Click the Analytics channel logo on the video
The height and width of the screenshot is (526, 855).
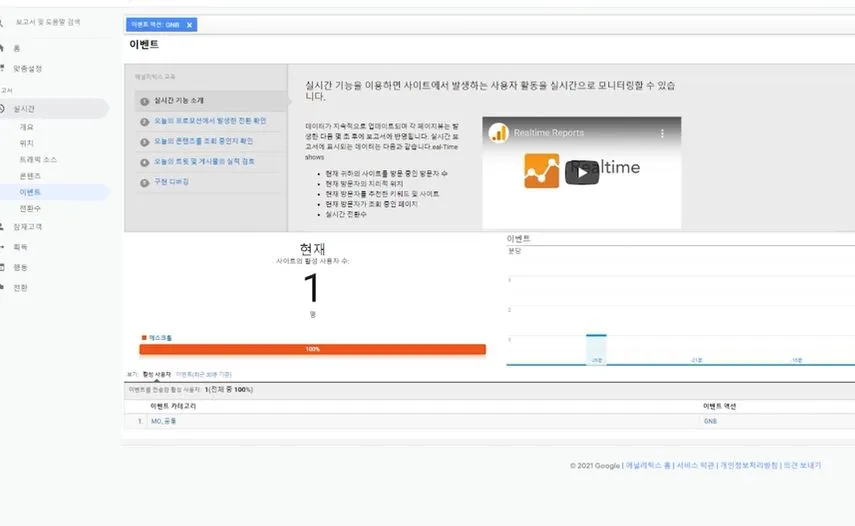498,133
